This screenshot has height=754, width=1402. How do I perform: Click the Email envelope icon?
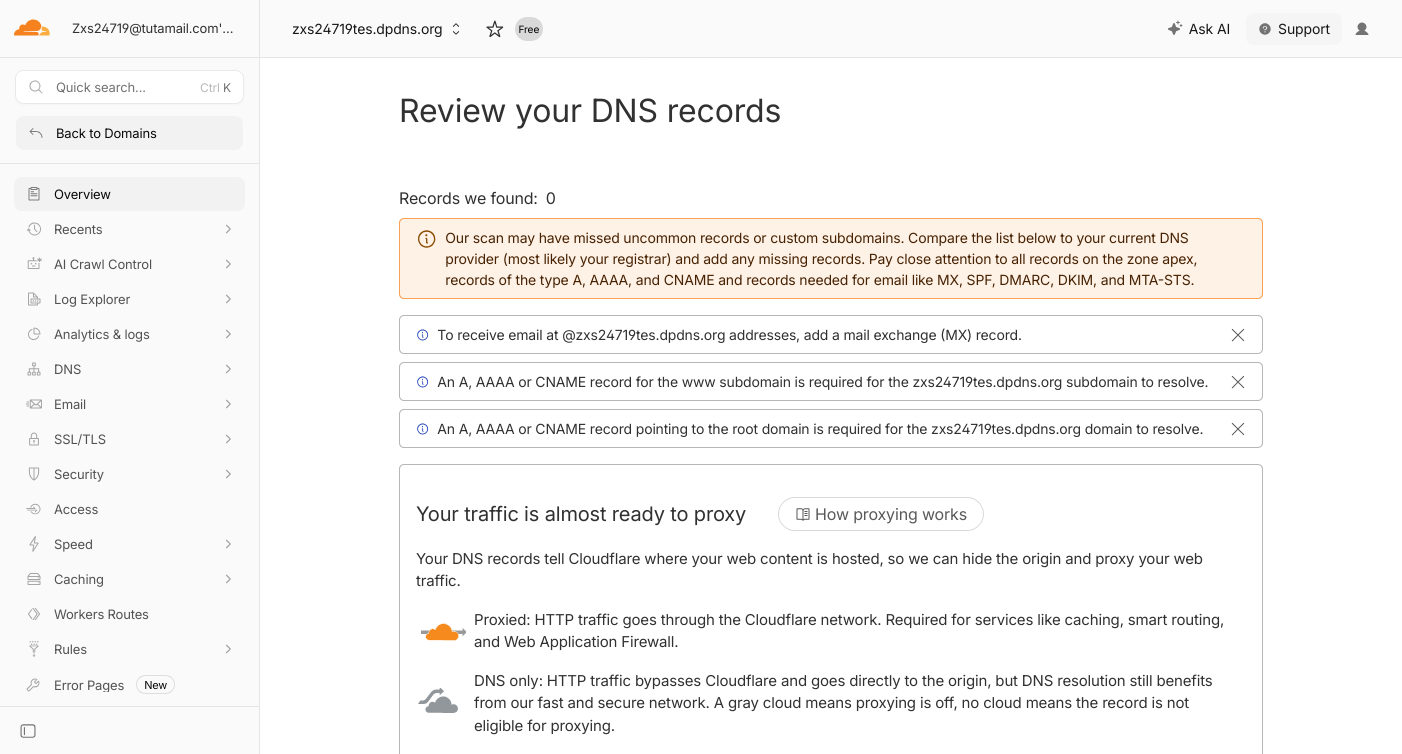[x=34, y=404]
